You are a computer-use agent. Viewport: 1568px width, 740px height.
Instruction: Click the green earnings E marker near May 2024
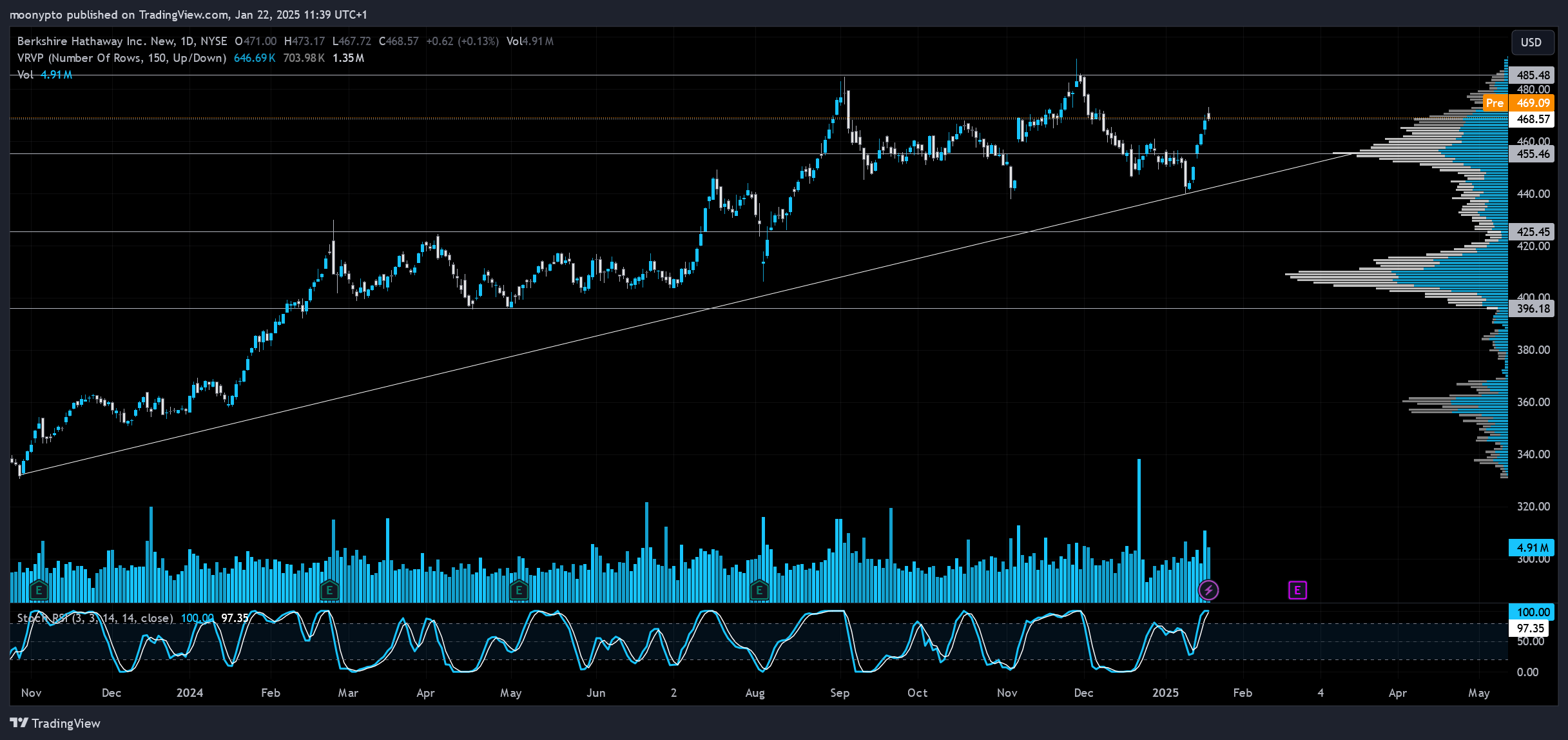(519, 590)
